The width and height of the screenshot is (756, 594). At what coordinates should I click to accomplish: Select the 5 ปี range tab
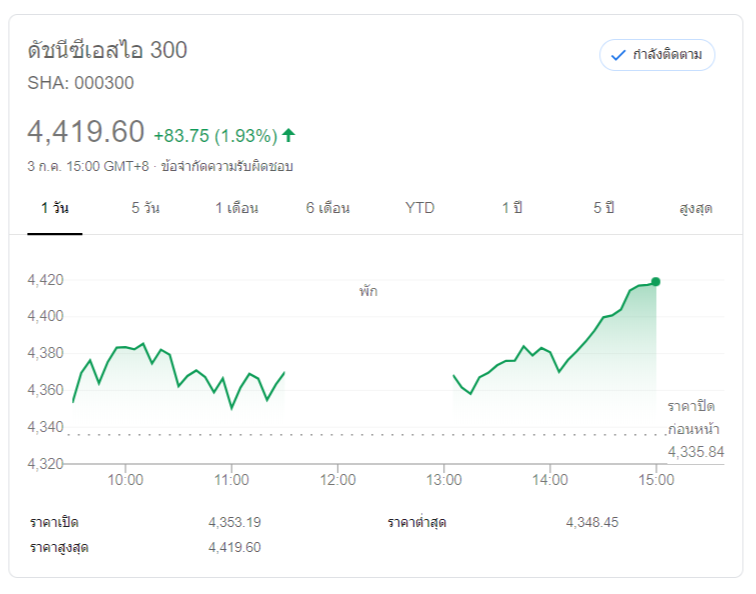603,208
